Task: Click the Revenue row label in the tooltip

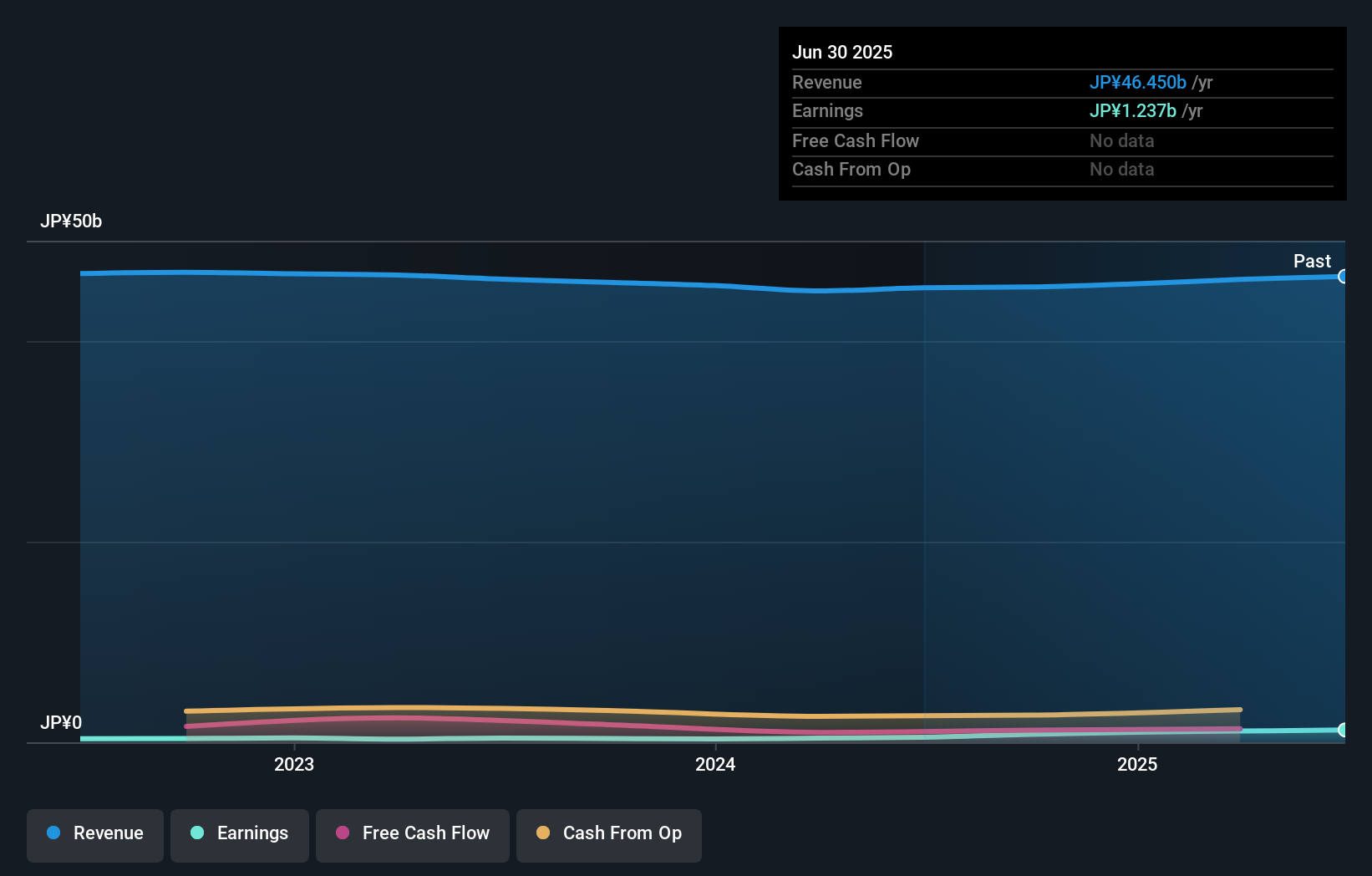Action: point(827,83)
